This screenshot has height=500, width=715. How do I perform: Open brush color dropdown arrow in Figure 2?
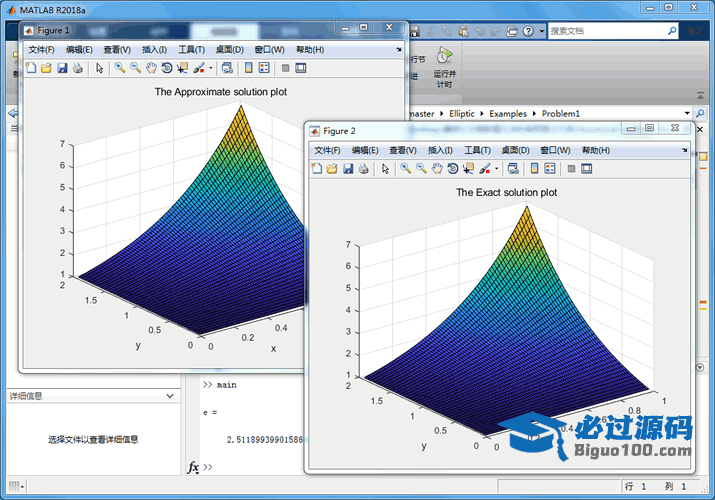[x=497, y=169]
